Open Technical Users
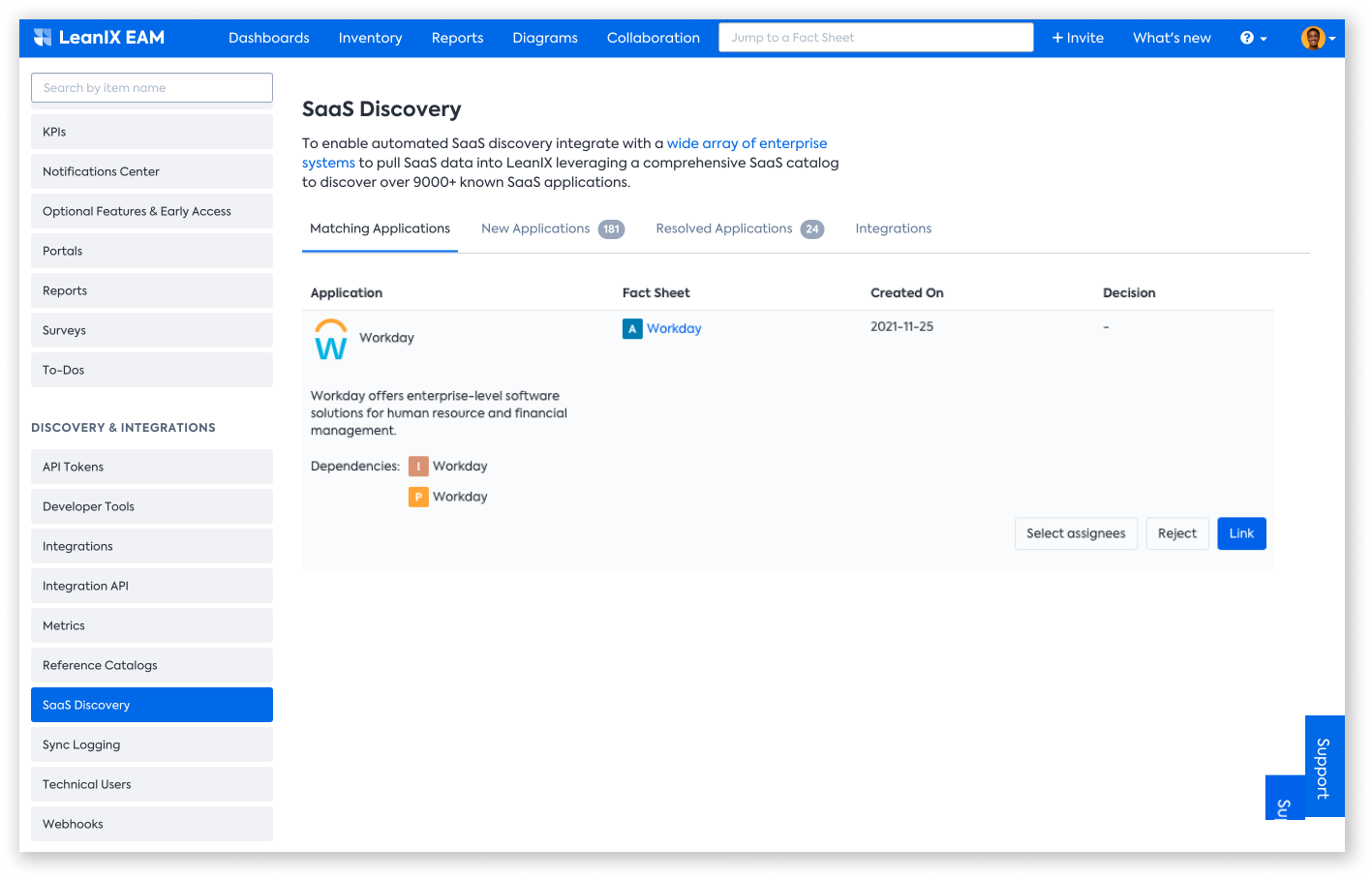Image resolution: width=1372 pixels, height=879 pixels. (152, 784)
